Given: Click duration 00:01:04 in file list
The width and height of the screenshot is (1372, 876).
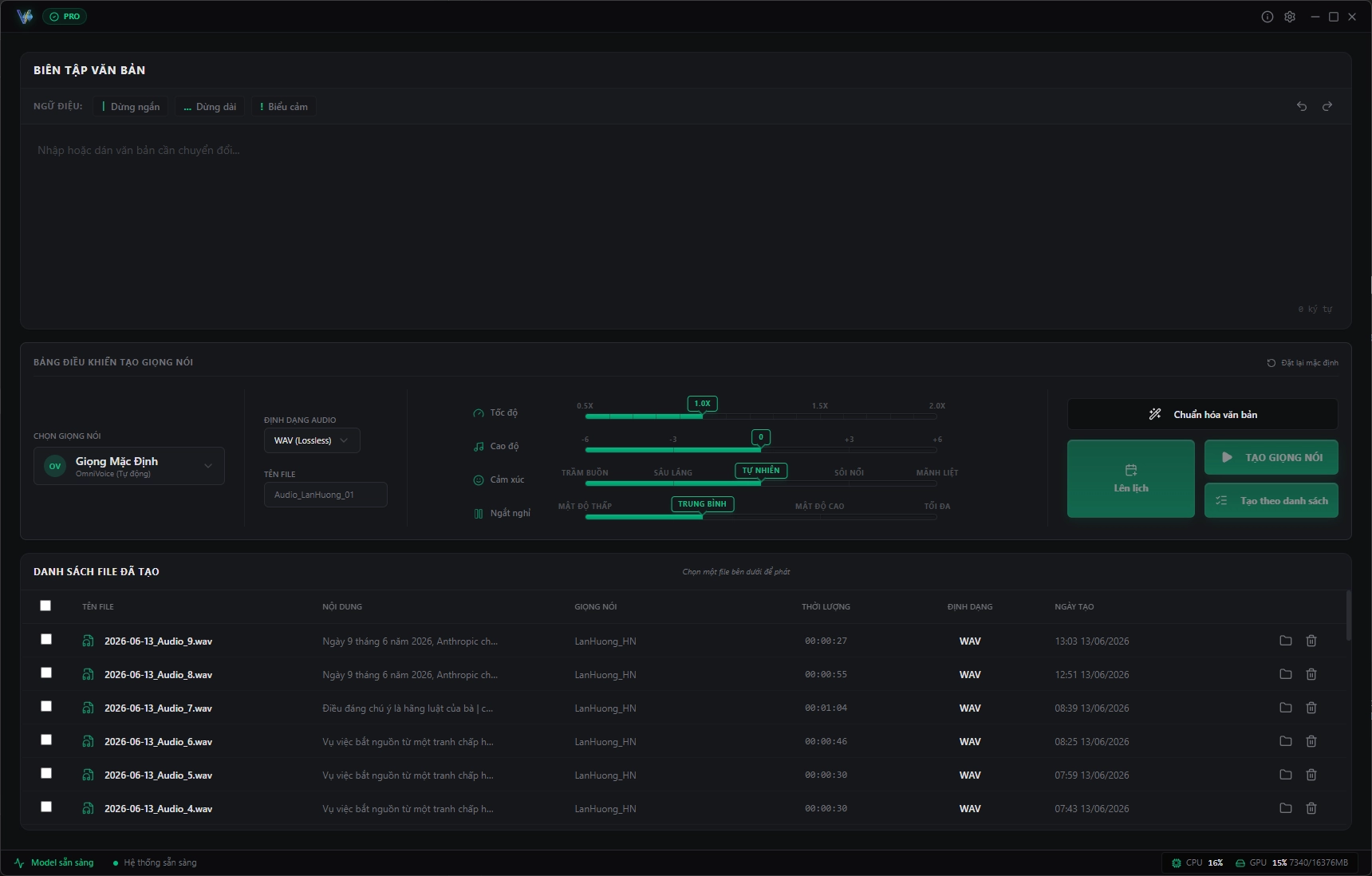Looking at the screenshot, I should tap(826, 708).
